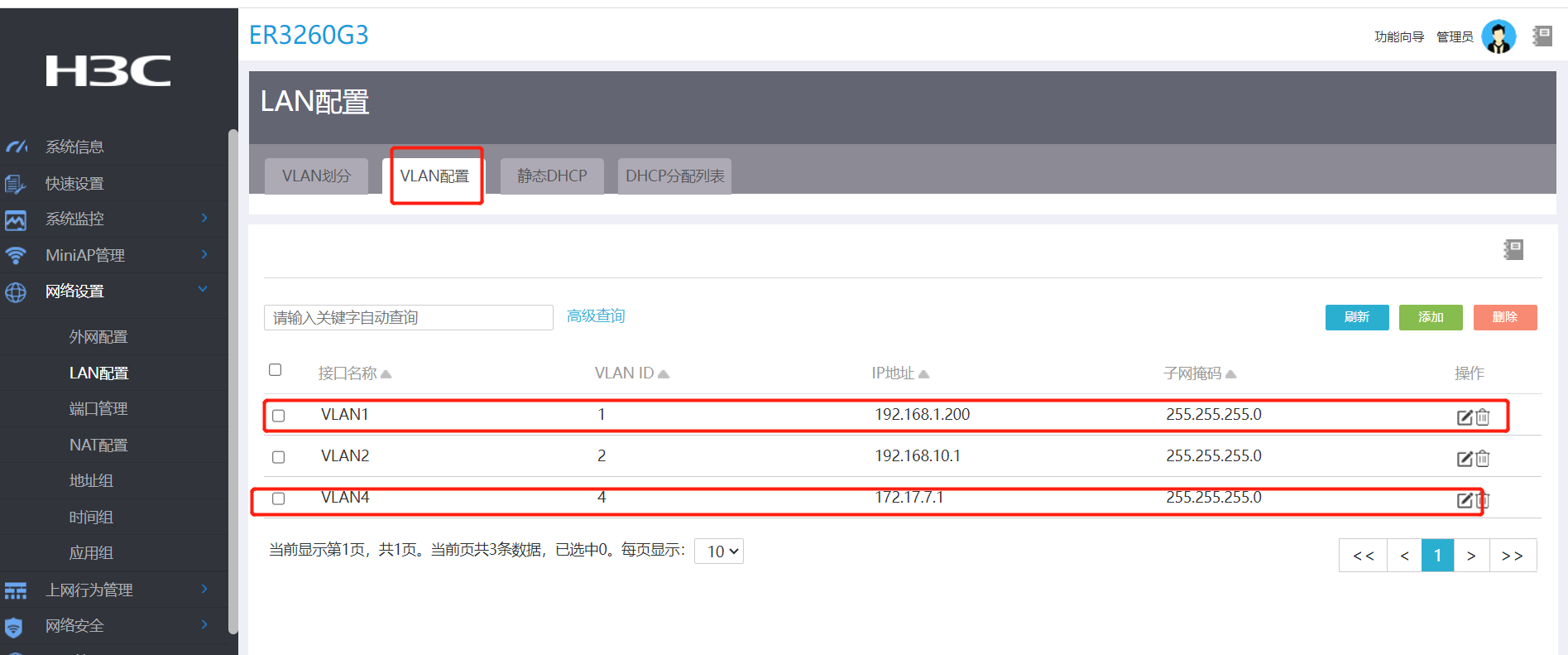Sort by 接口名称 arrow
Screen dimensions: 1568x655
click(x=386, y=374)
